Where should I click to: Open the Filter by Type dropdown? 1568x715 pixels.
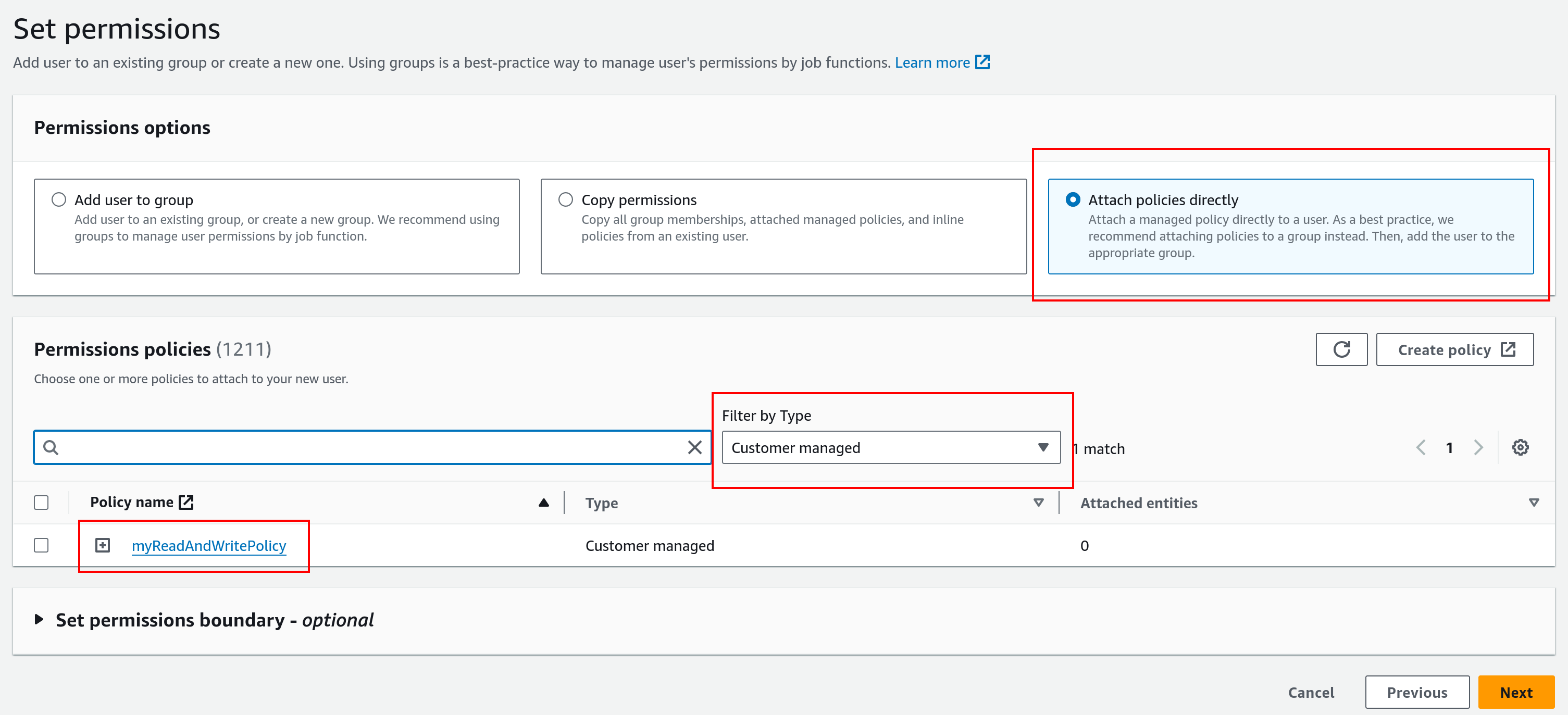(x=890, y=448)
